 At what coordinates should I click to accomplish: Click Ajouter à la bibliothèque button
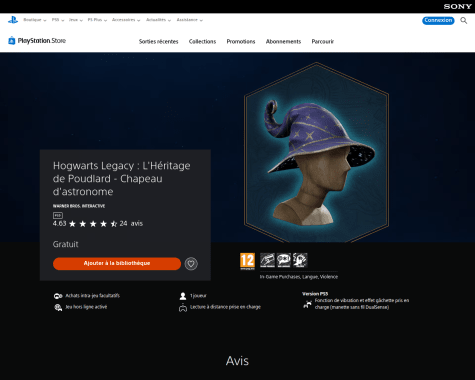[117, 263]
